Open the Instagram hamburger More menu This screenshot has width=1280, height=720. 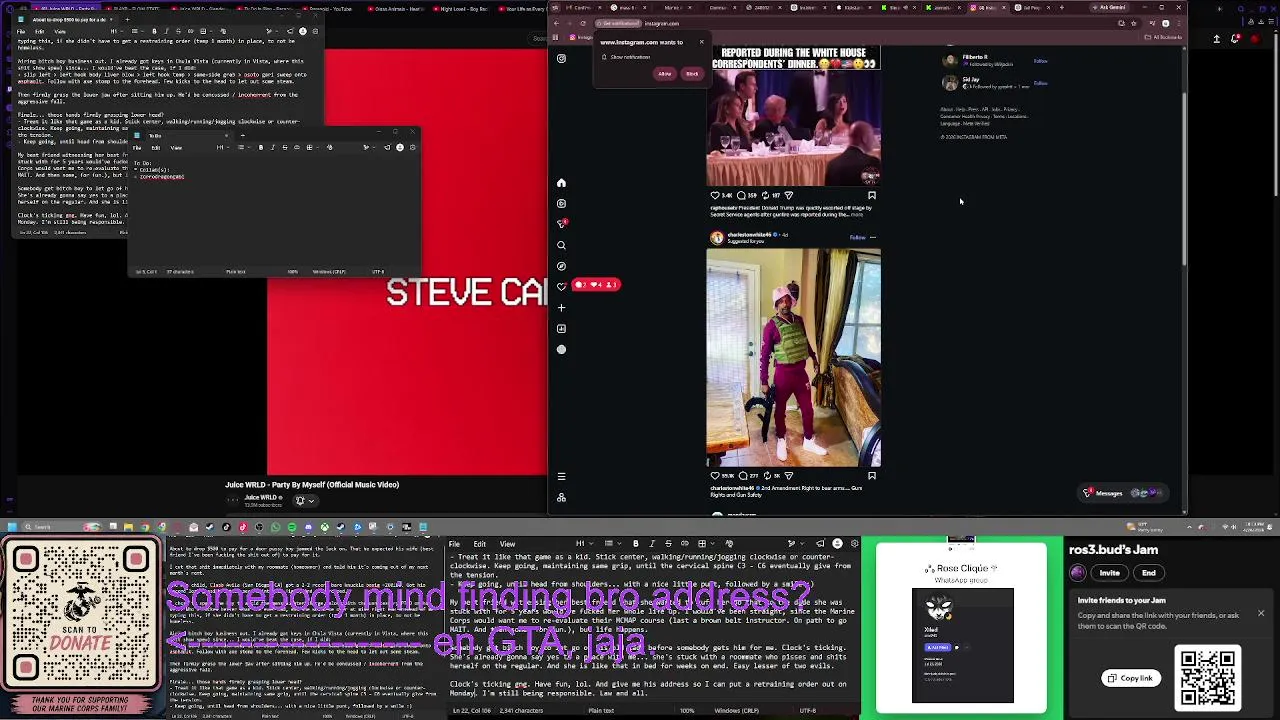pyautogui.click(x=561, y=477)
